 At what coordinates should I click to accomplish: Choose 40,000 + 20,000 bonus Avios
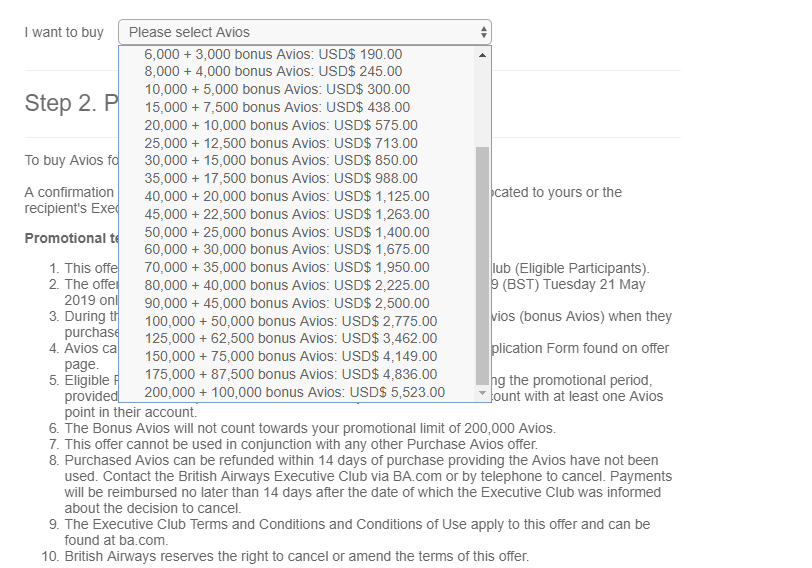coord(287,197)
